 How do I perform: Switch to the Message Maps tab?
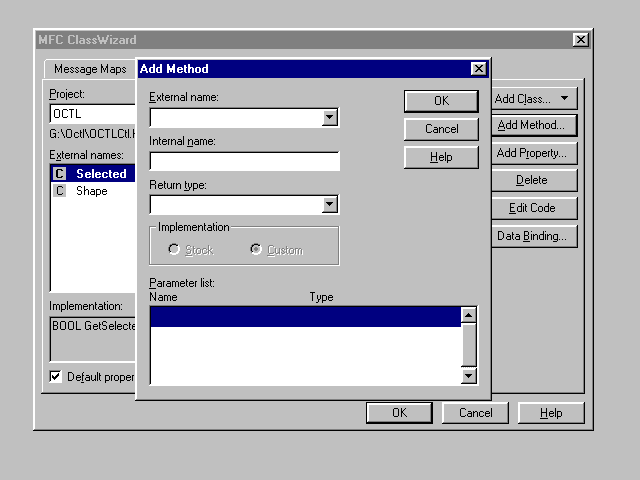pos(90,70)
